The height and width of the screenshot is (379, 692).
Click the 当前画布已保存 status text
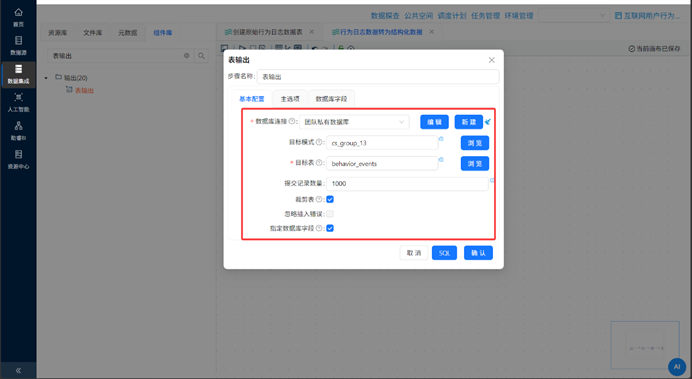[x=654, y=49]
